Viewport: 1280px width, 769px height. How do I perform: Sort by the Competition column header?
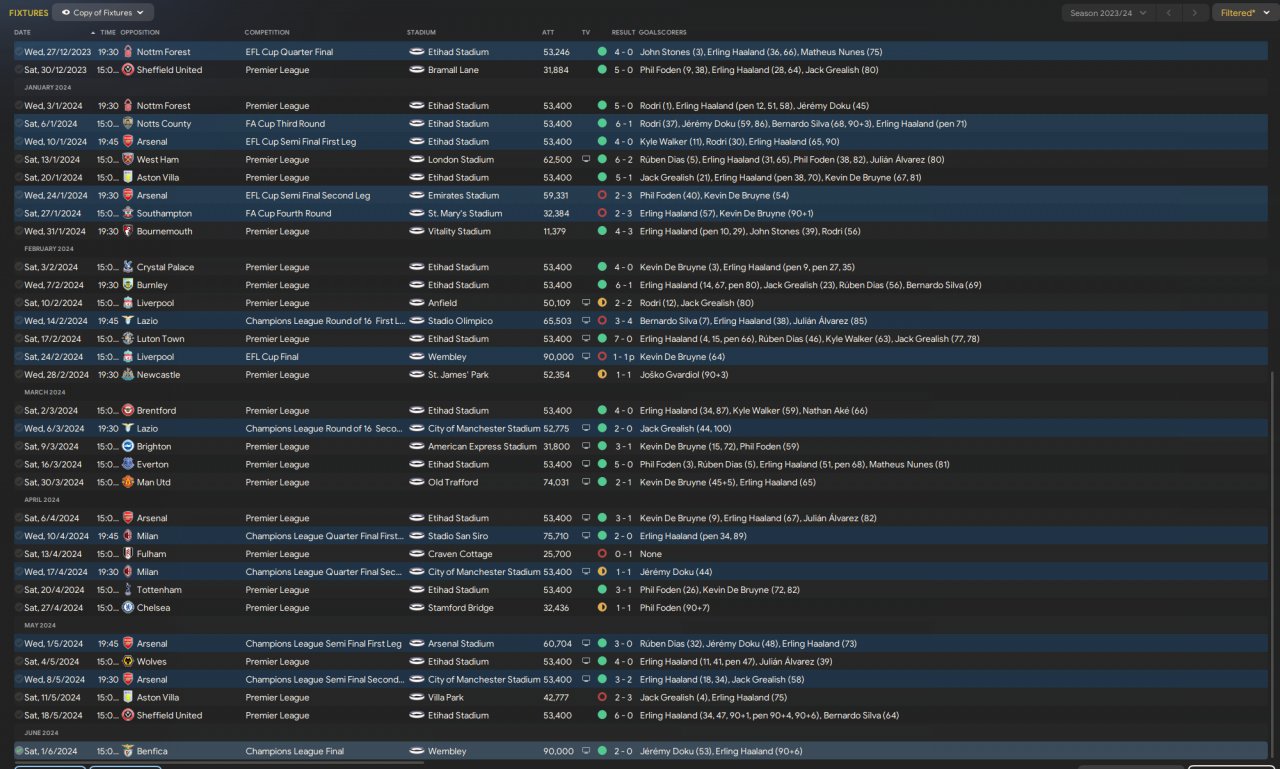(267, 33)
